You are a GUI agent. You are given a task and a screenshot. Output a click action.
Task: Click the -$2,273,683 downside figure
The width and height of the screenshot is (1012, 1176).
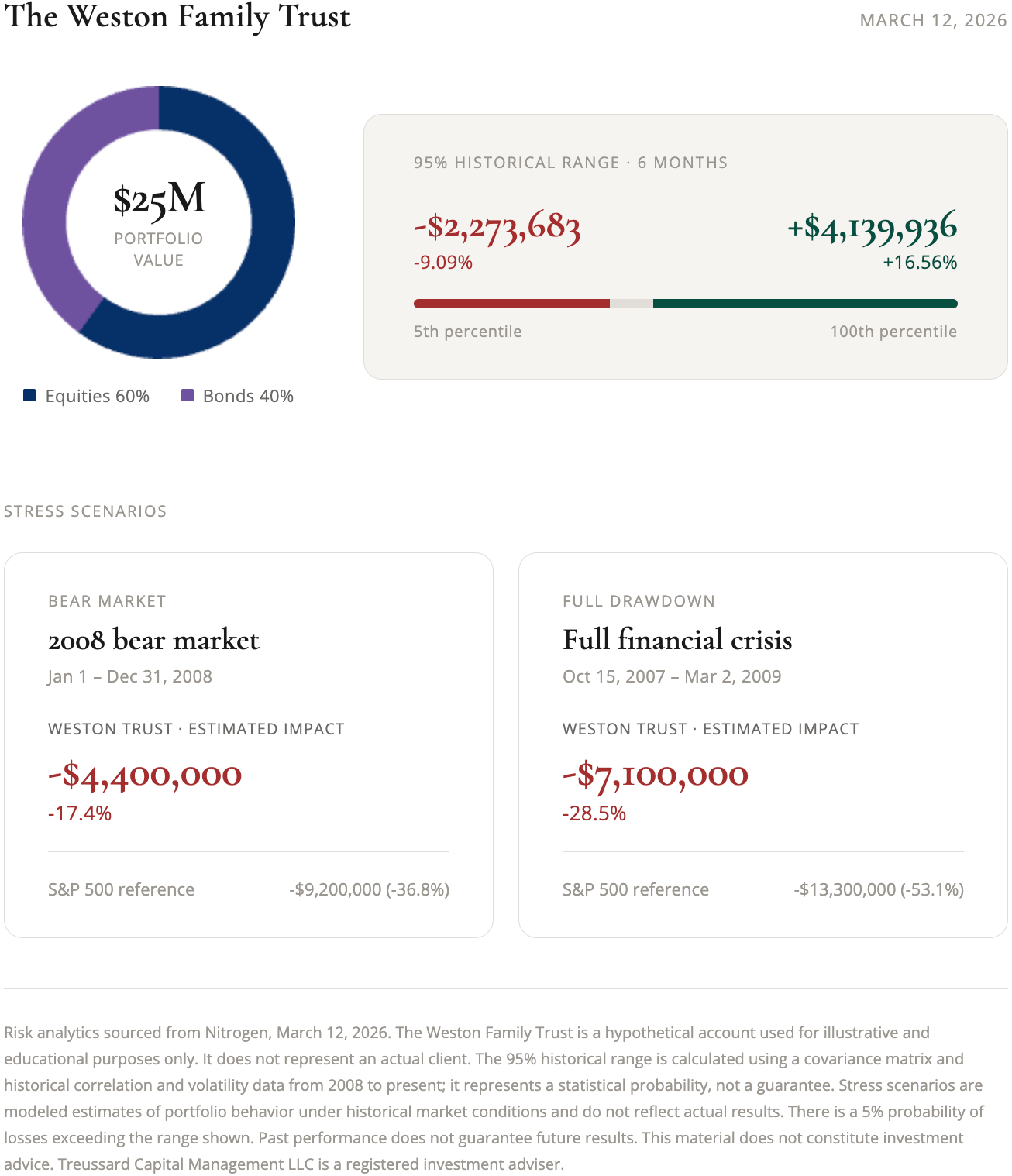pos(497,228)
